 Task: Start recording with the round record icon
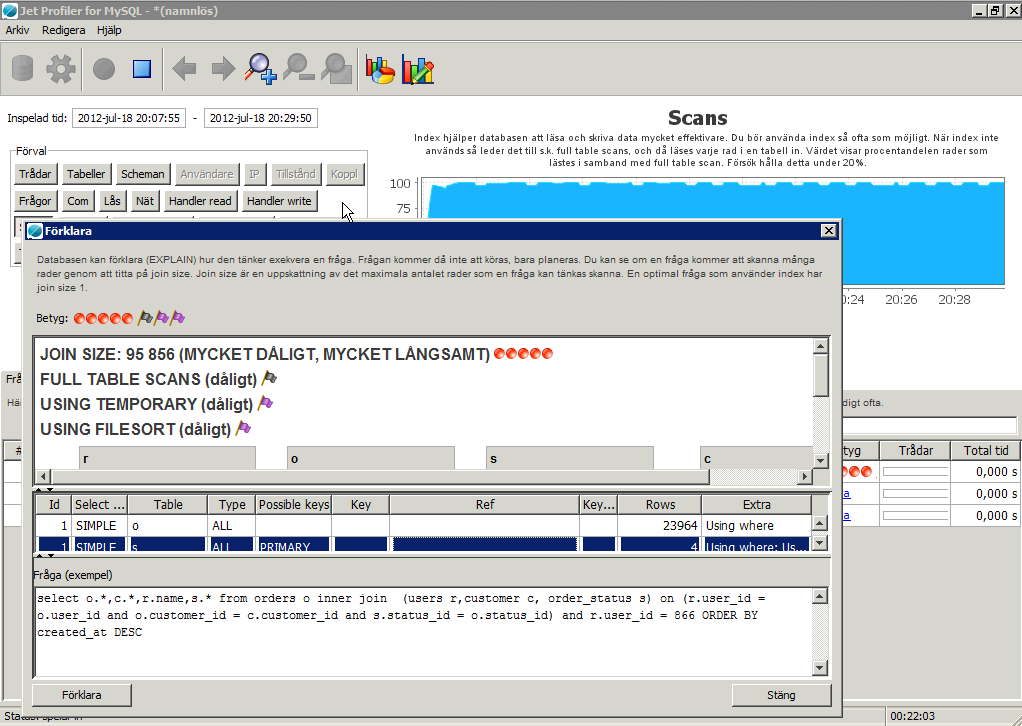[104, 68]
